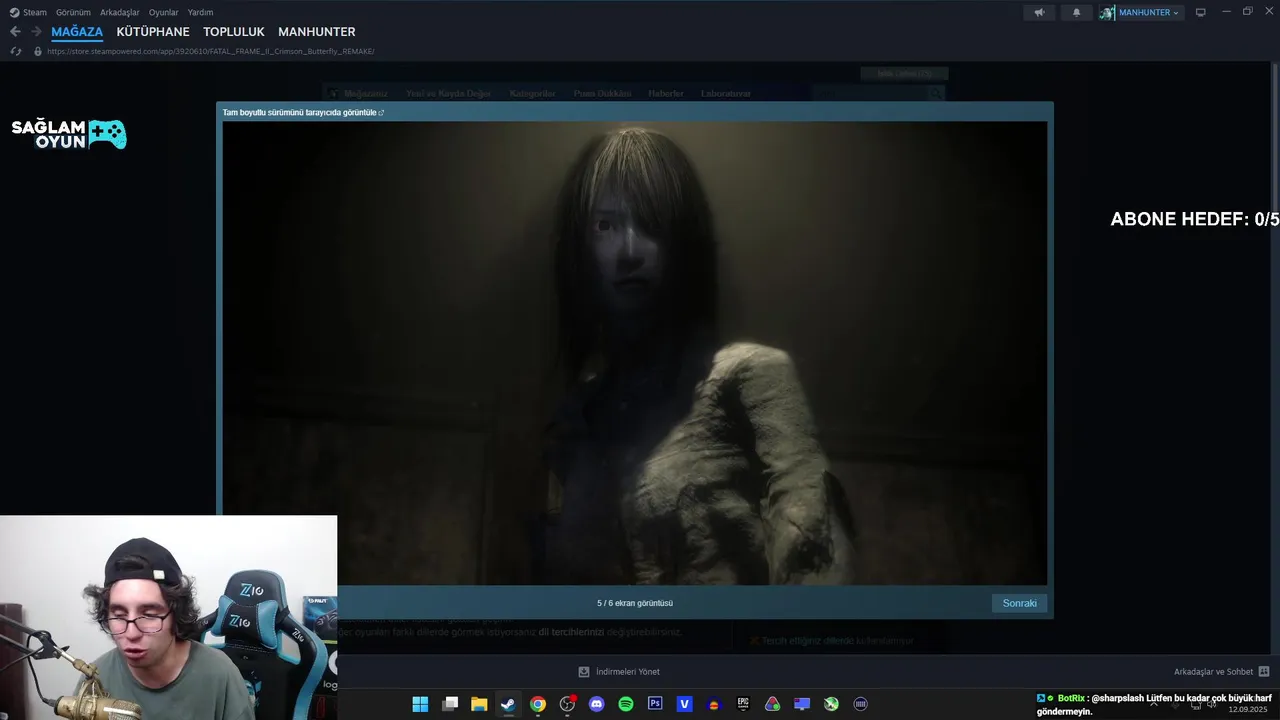Go forward with the right arrow
Image resolution: width=1280 pixels, height=720 pixels.
pos(36,32)
